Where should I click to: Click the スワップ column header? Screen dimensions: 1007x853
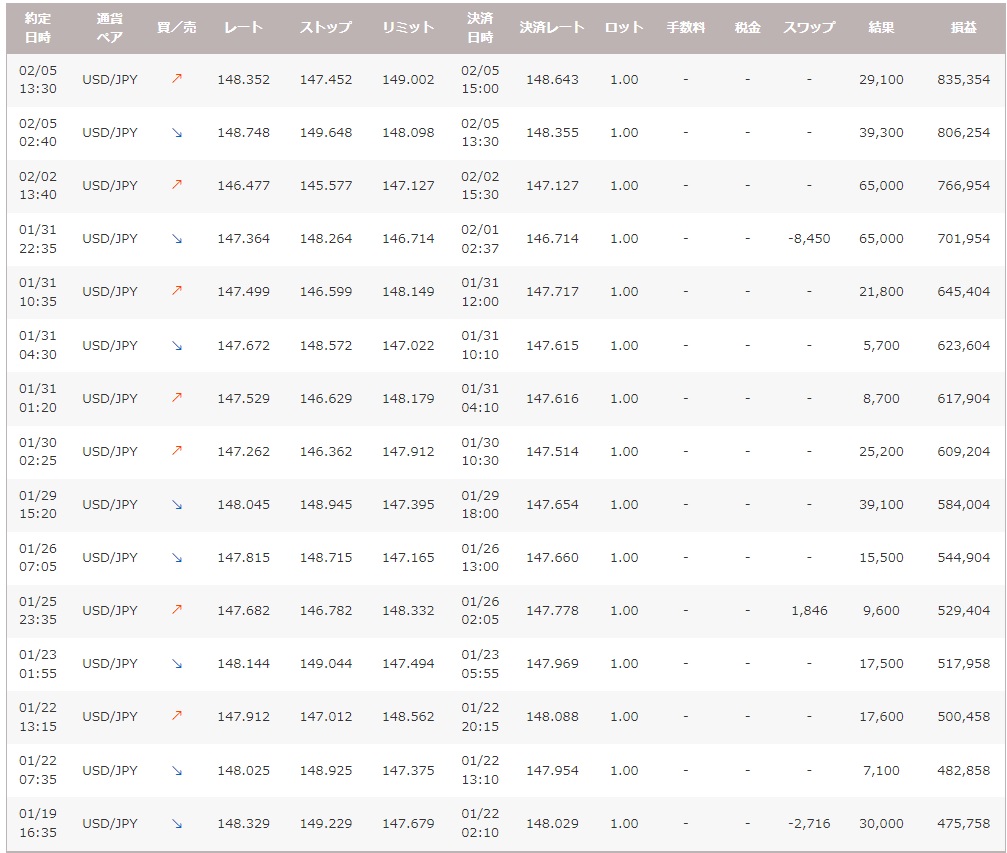(809, 27)
